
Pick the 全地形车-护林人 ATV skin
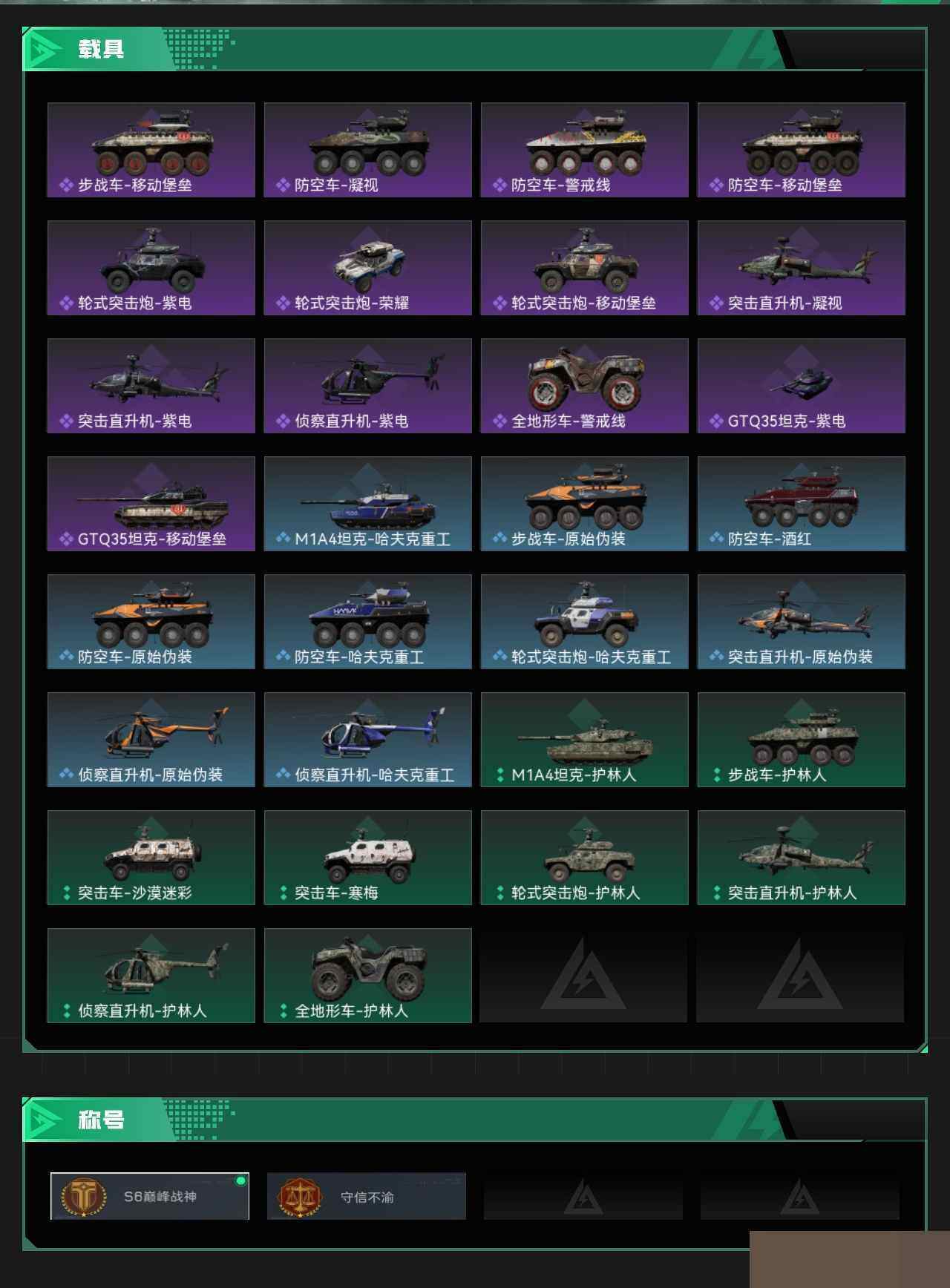368,976
